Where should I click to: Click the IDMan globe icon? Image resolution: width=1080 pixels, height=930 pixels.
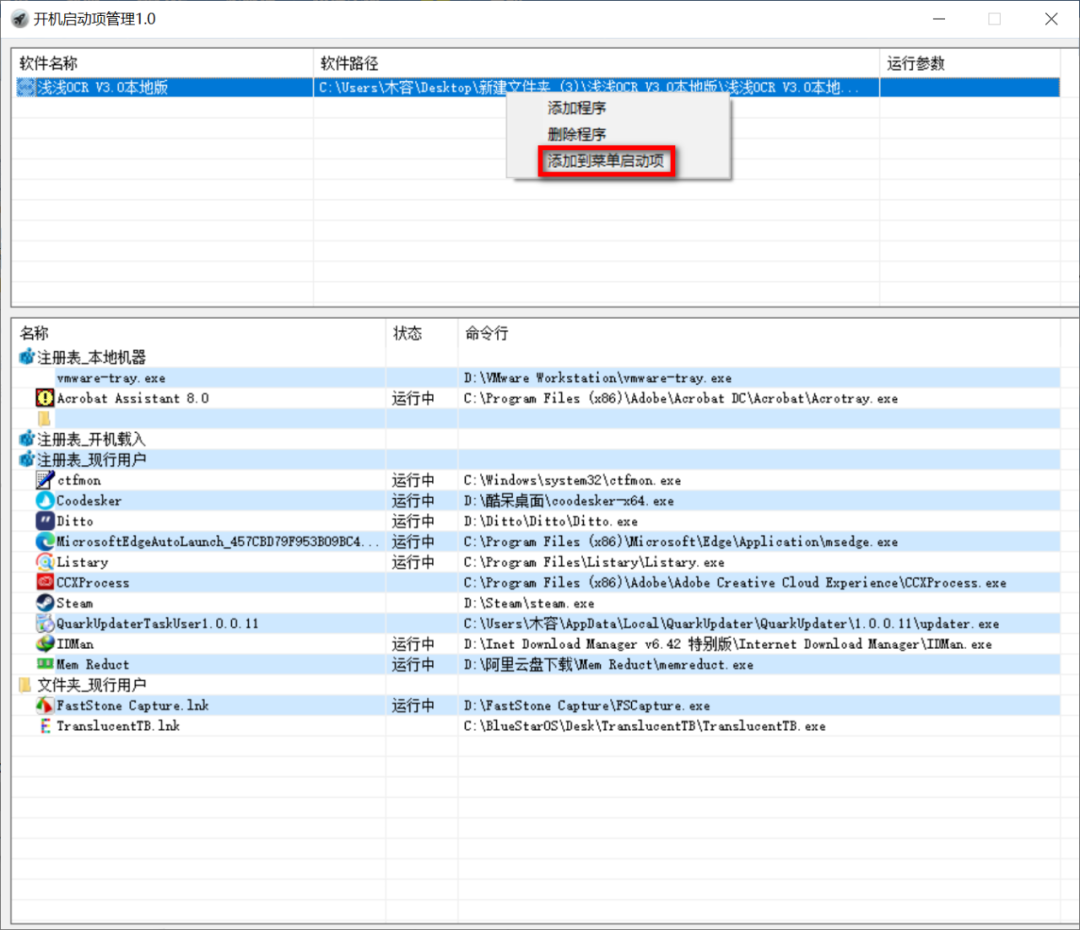click(x=45, y=644)
